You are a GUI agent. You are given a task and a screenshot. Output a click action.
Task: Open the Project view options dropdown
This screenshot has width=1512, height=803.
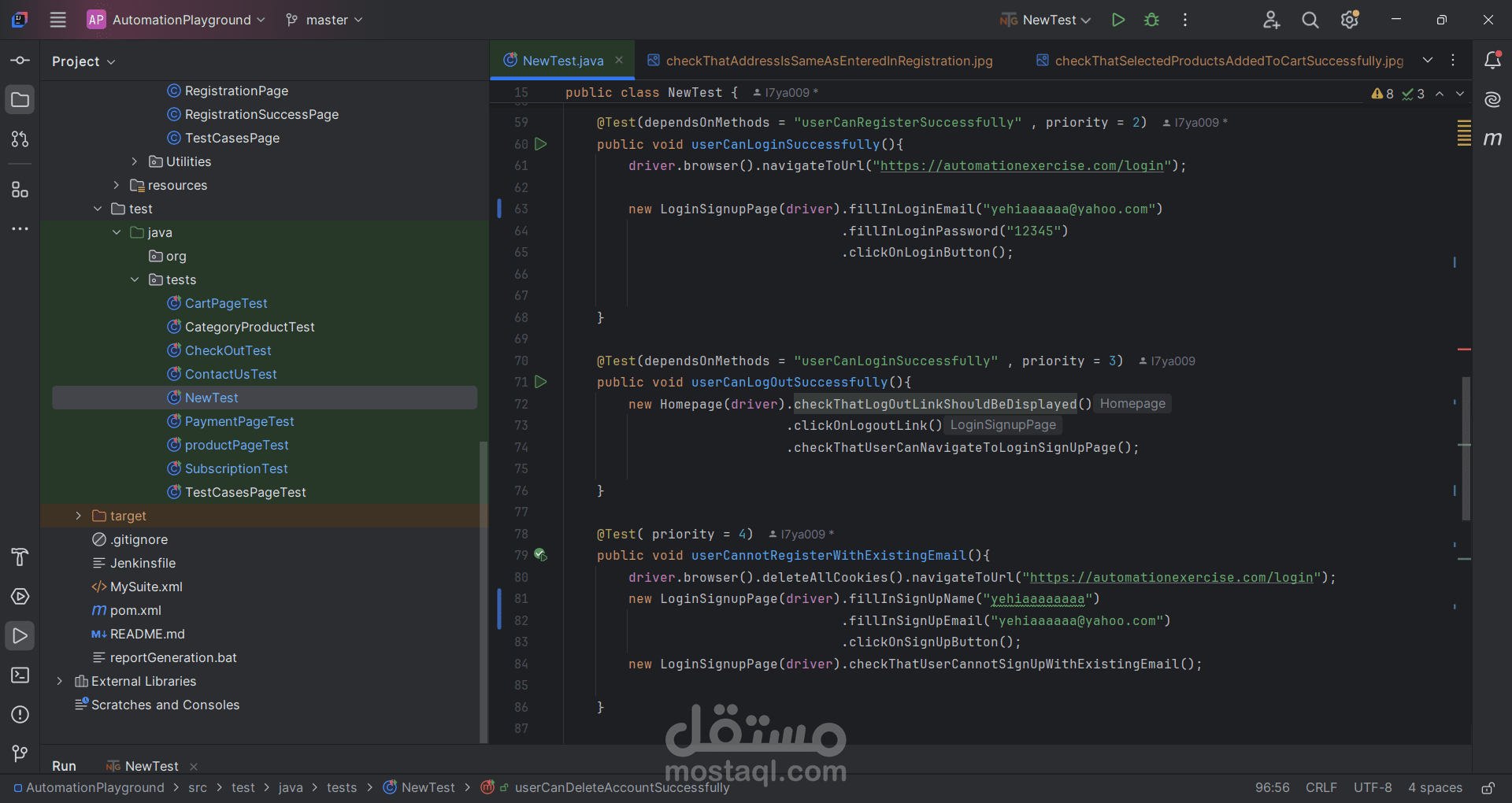[83, 61]
